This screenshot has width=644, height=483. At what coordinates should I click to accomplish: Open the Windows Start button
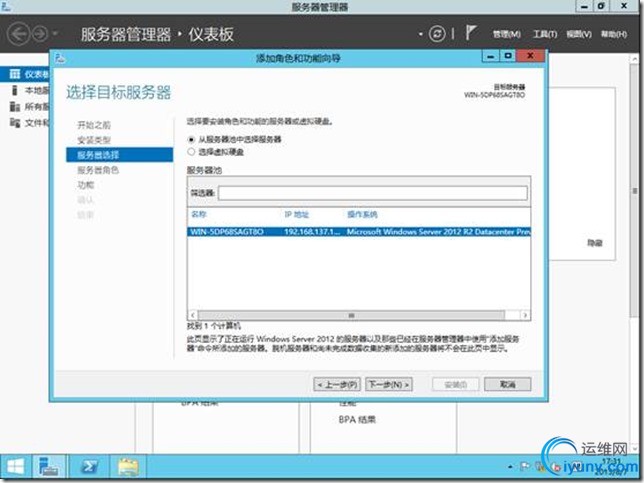point(15,467)
